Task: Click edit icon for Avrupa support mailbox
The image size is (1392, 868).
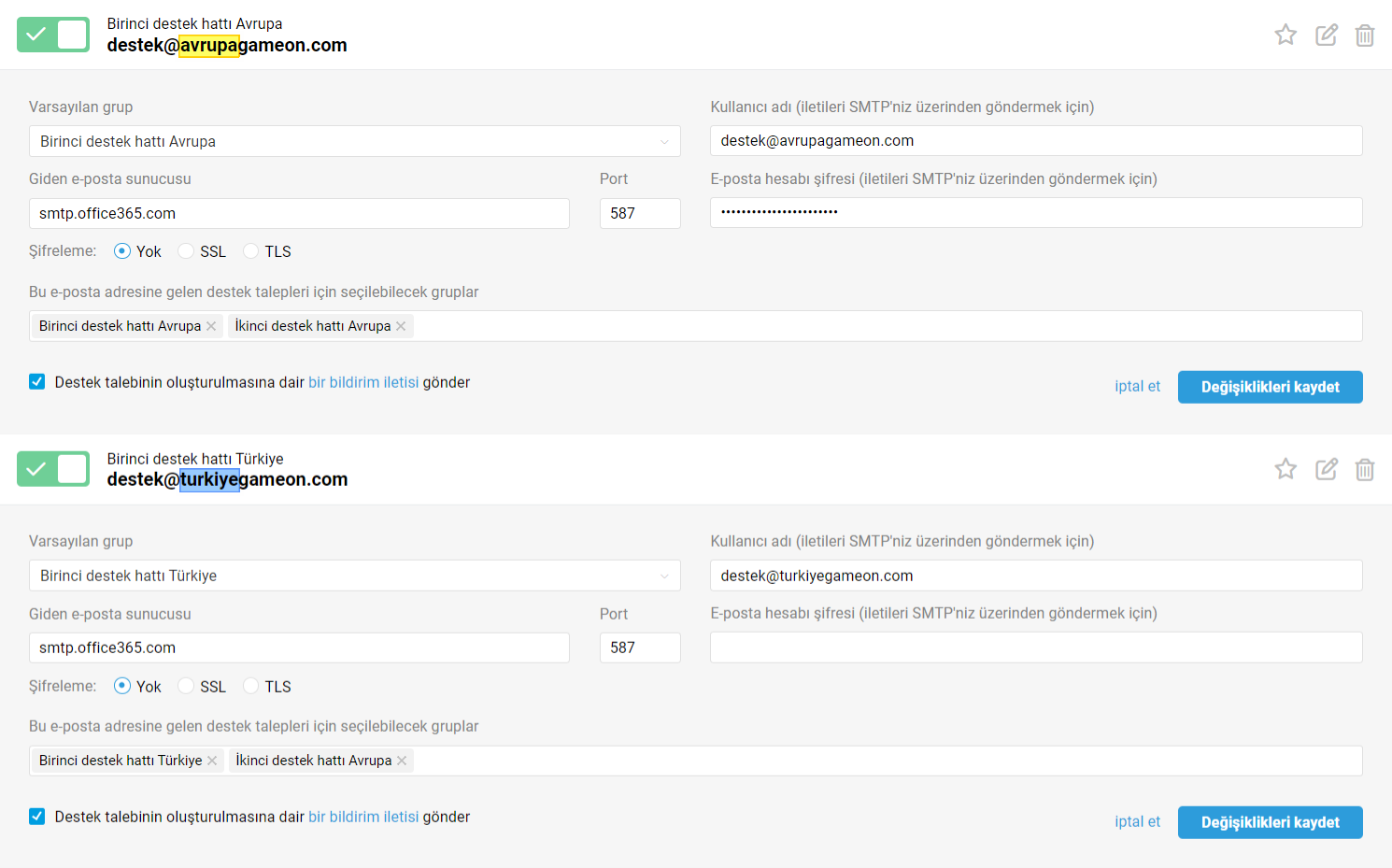Action: tap(1326, 35)
